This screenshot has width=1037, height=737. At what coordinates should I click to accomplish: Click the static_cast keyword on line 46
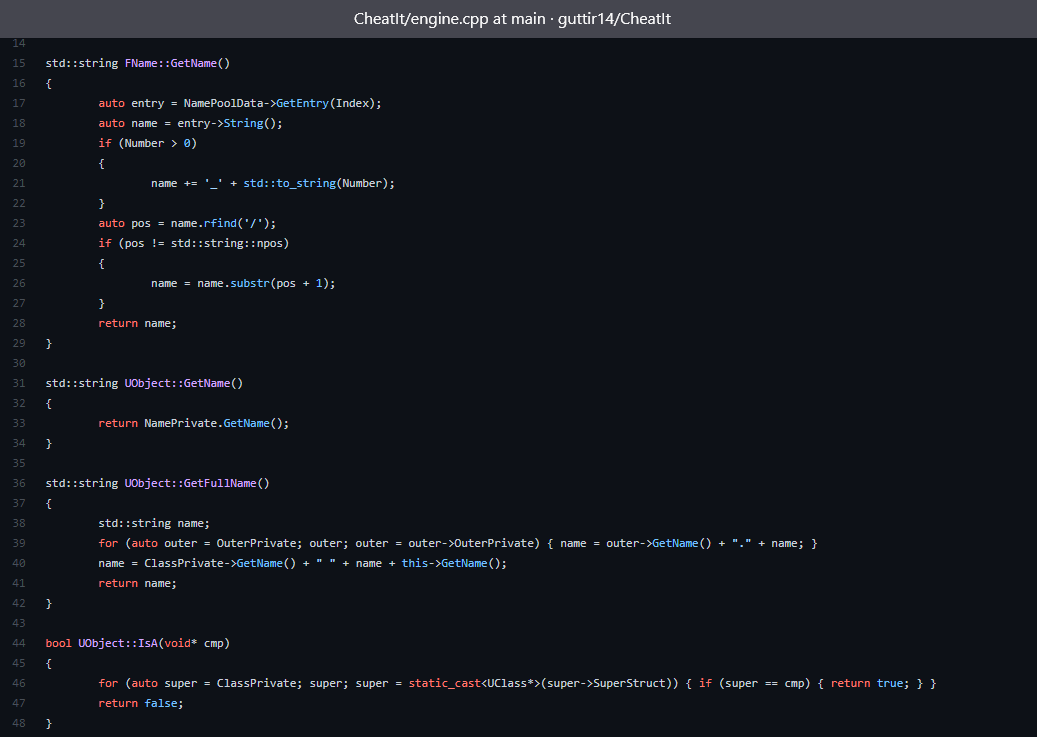click(444, 683)
